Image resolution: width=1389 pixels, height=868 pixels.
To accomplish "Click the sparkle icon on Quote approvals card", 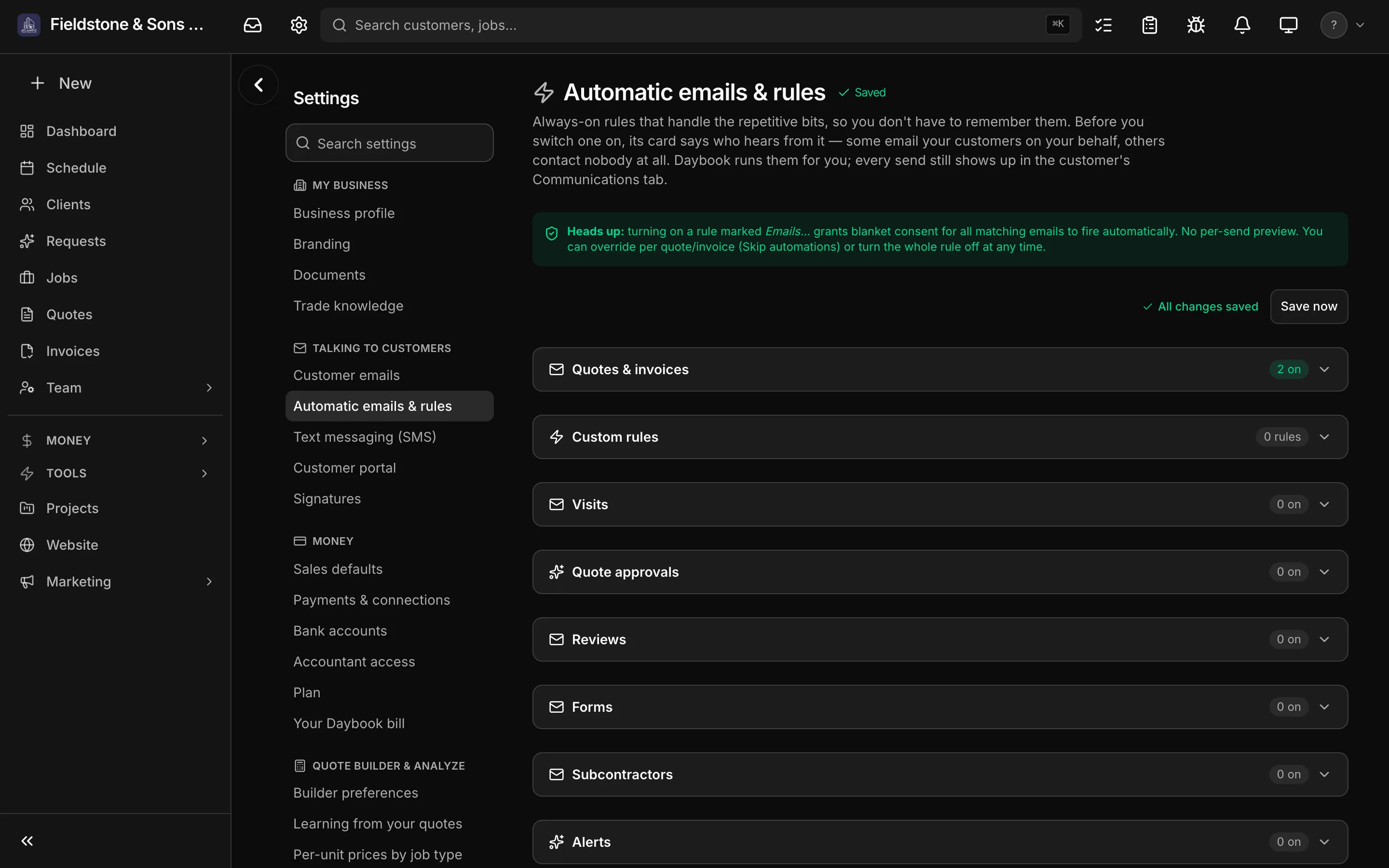I will pos(556,572).
